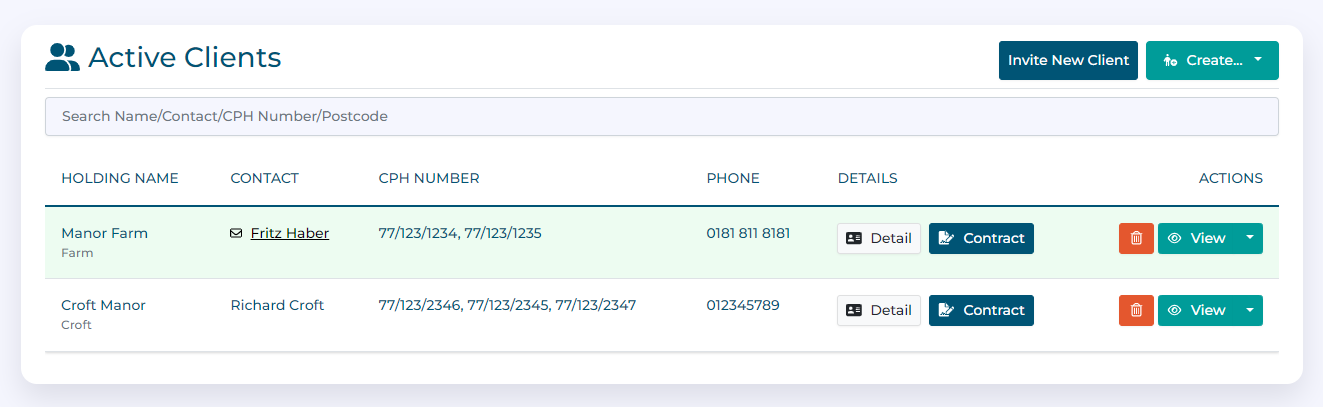Click the CPH Number column header
1323x407 pixels.
[429, 178]
